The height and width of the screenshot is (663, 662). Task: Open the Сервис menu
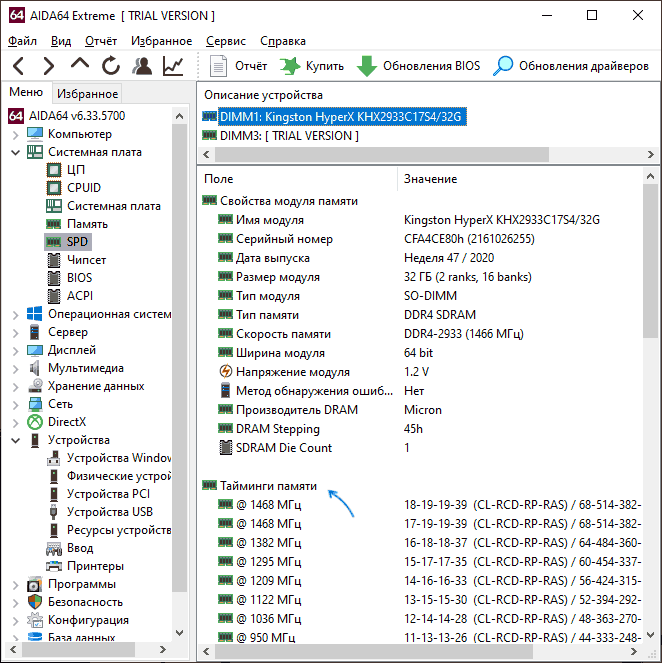[226, 41]
